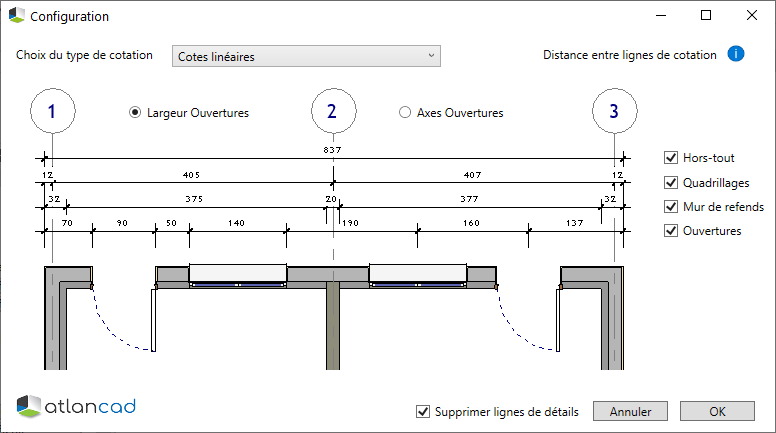Click the 405 dimension value
The image size is (776, 433).
[192, 175]
